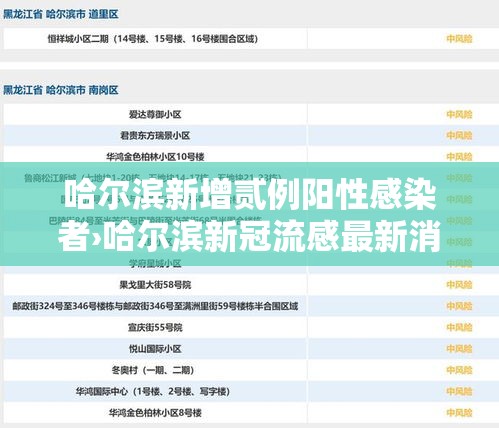Click 中风险 label for 君贵东方瑞景小区

(459, 136)
